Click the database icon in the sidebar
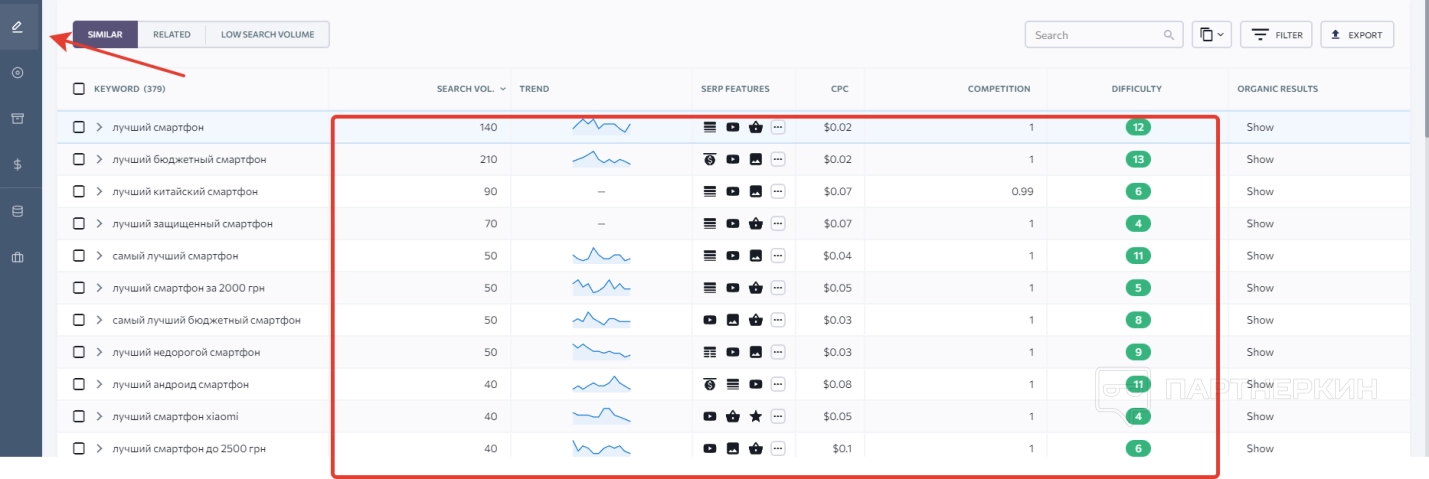This screenshot has width=1429, height=479. pyautogui.click(x=17, y=211)
